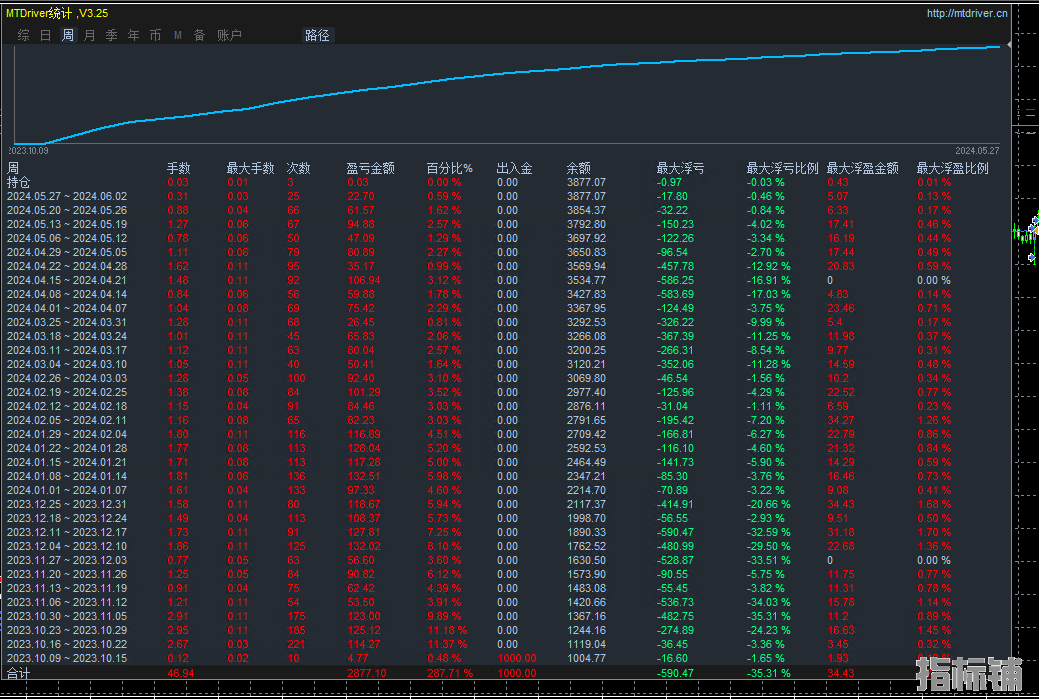
Task: Click the 最大浮亏比例 column header
Action: click(782, 169)
